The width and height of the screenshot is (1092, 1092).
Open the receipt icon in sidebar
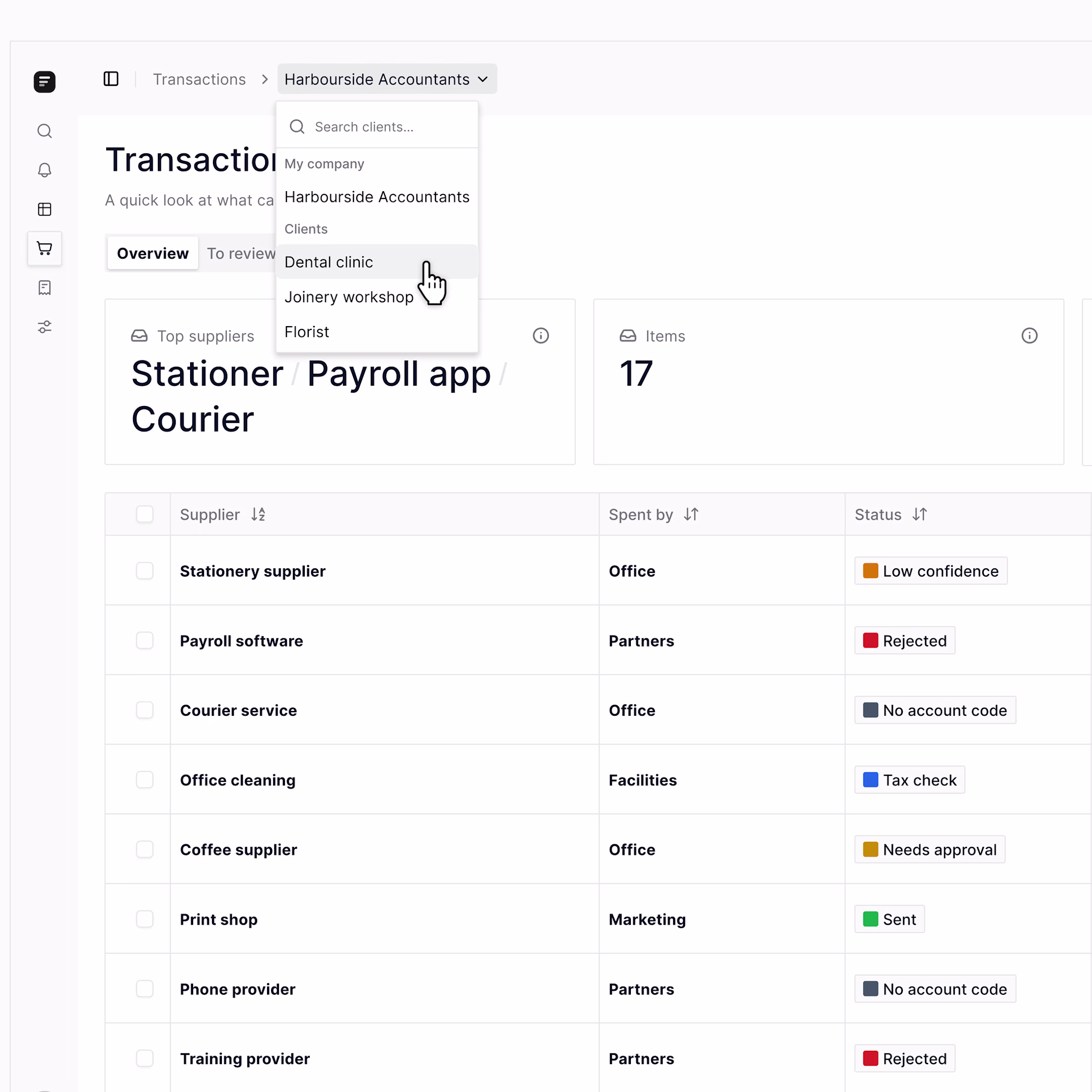[45, 288]
